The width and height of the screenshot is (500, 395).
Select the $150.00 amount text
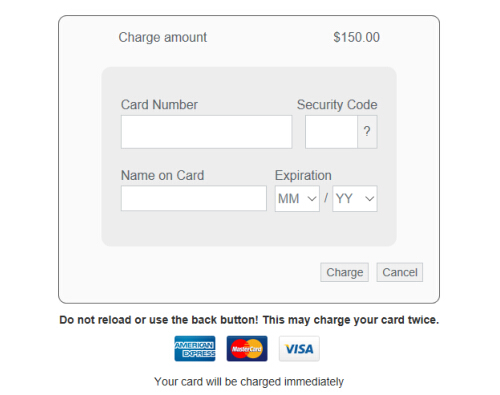pyautogui.click(x=356, y=37)
